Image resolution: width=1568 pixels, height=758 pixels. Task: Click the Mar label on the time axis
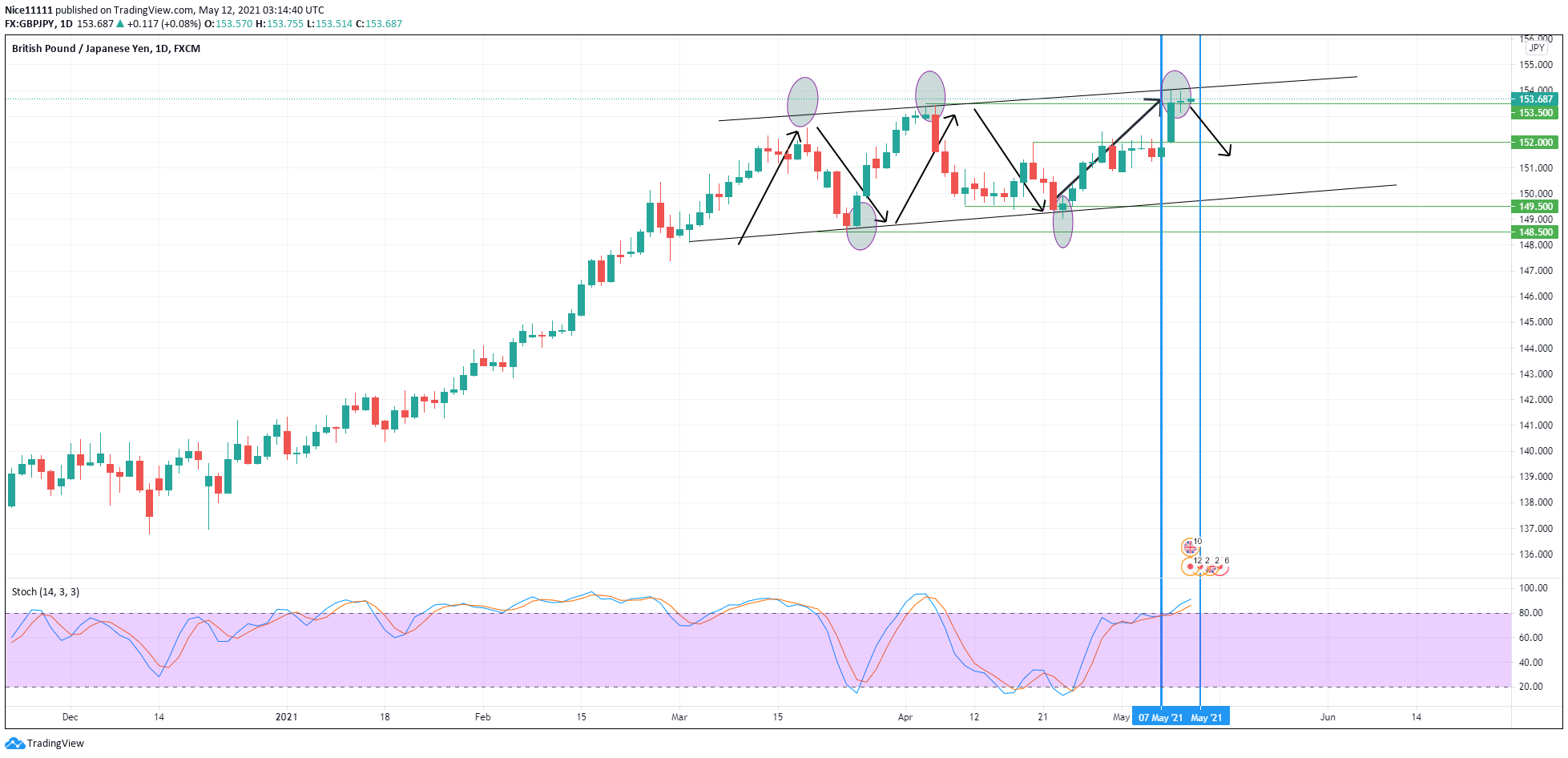coord(679,717)
